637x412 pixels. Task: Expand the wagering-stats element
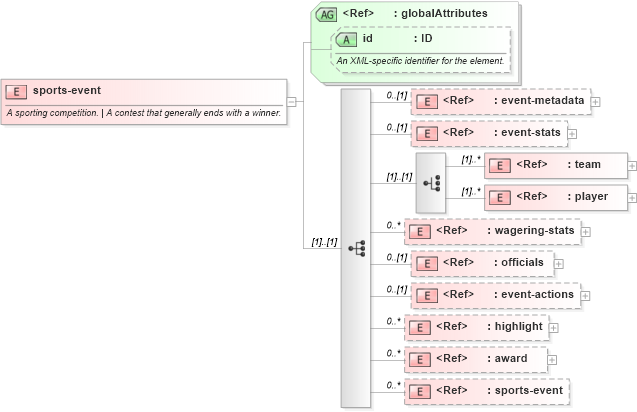pyautogui.click(x=586, y=232)
